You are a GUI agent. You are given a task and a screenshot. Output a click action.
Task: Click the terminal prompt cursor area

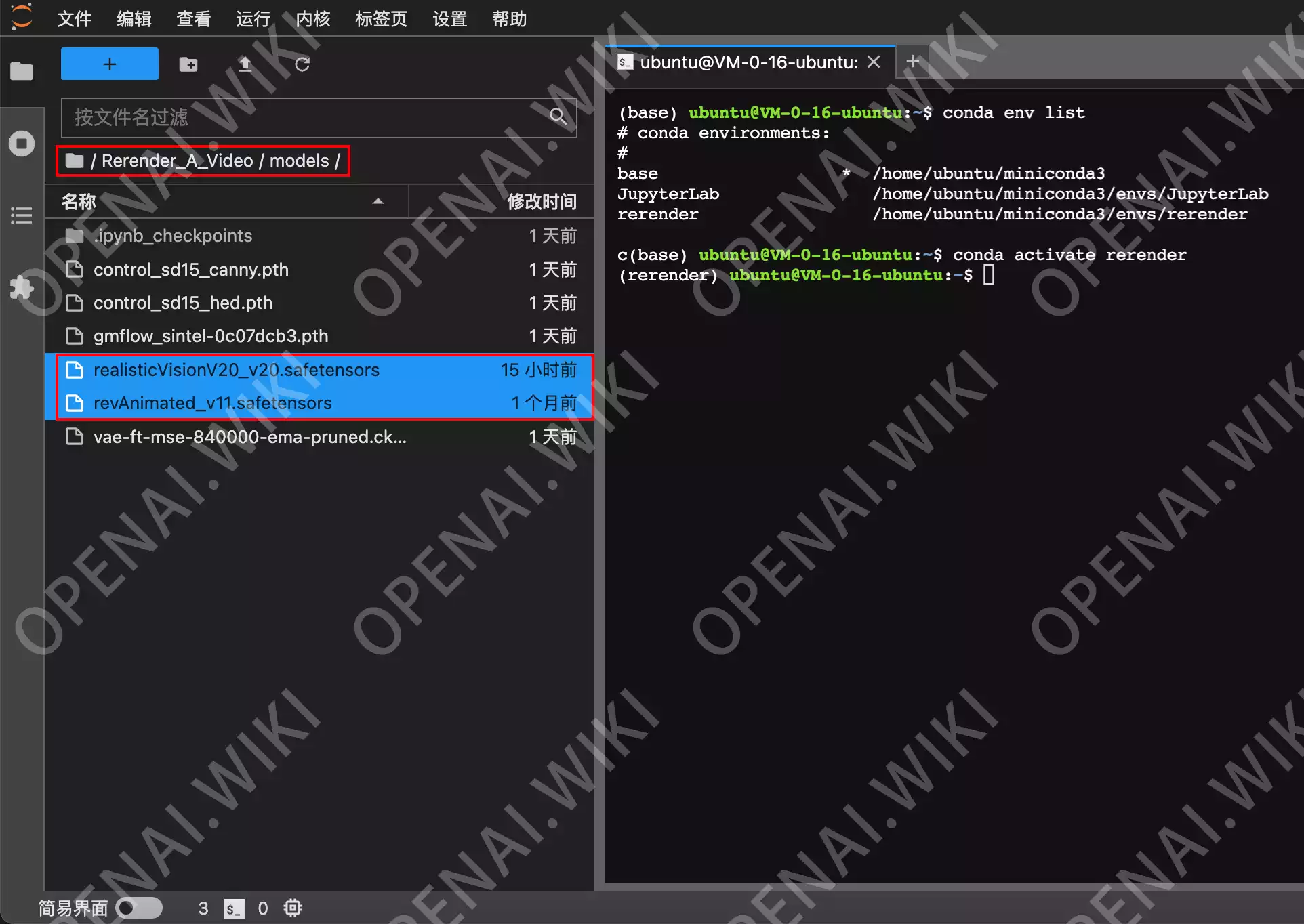click(989, 275)
